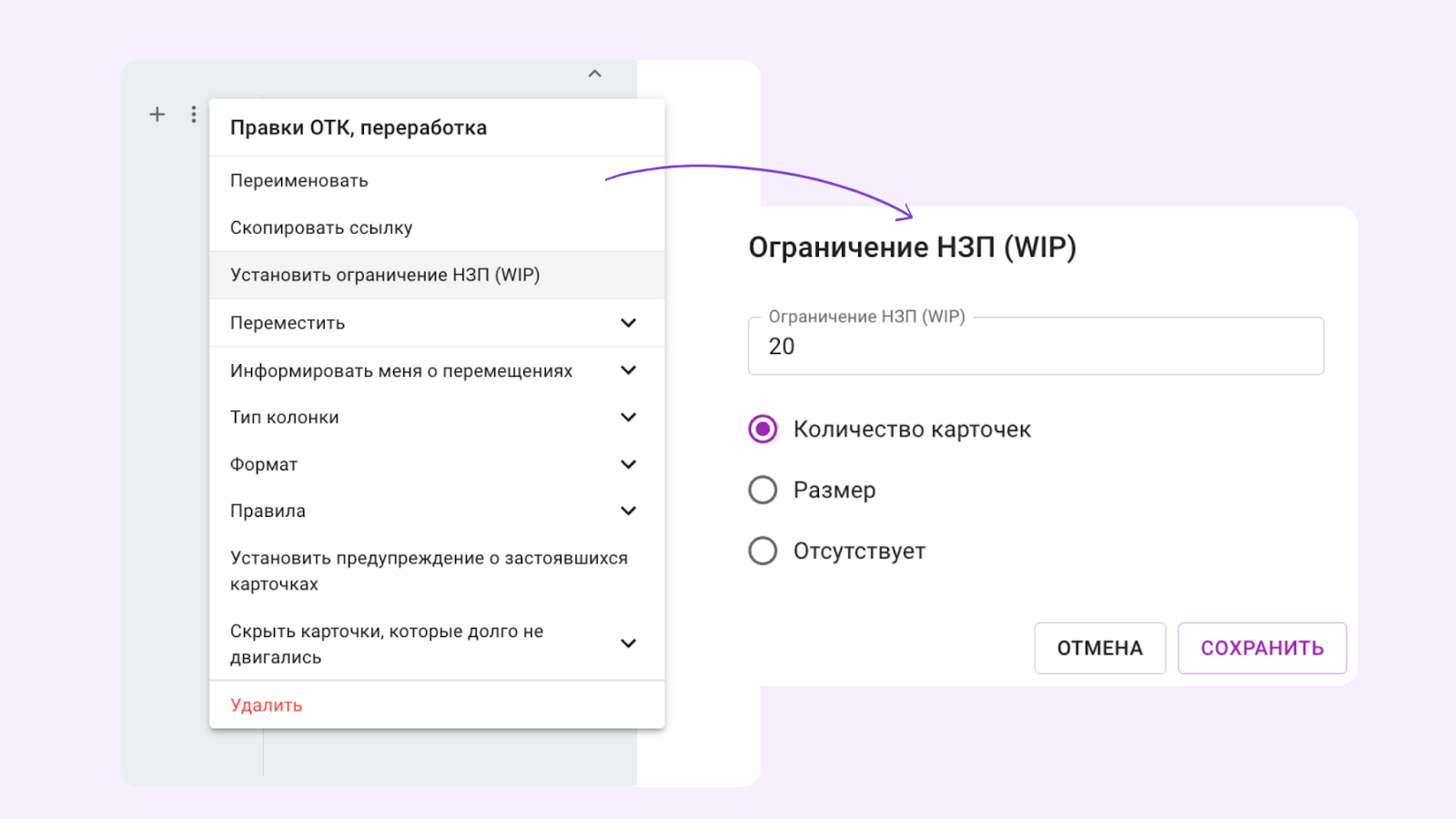Screen dimensions: 1456x819
Task: Click the plus icon to add a column
Action: coord(157,114)
